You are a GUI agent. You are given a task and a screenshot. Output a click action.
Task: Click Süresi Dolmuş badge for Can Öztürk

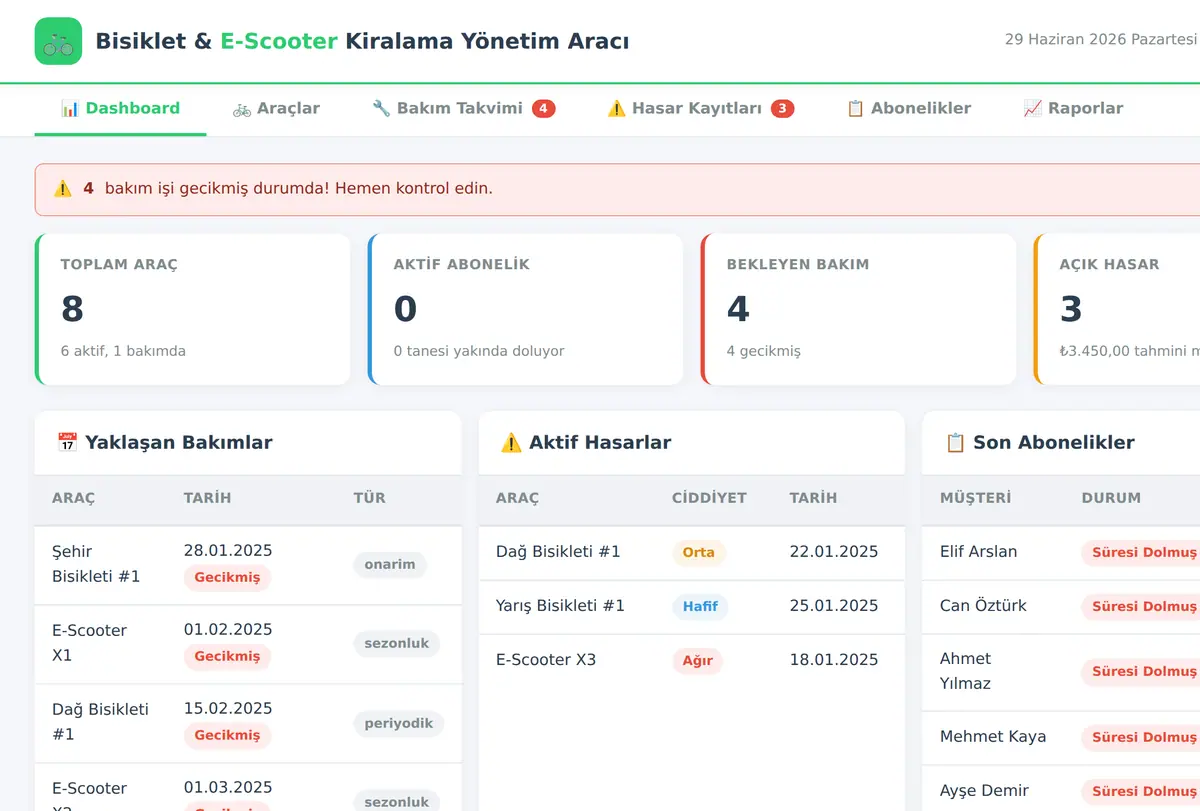(x=1141, y=606)
